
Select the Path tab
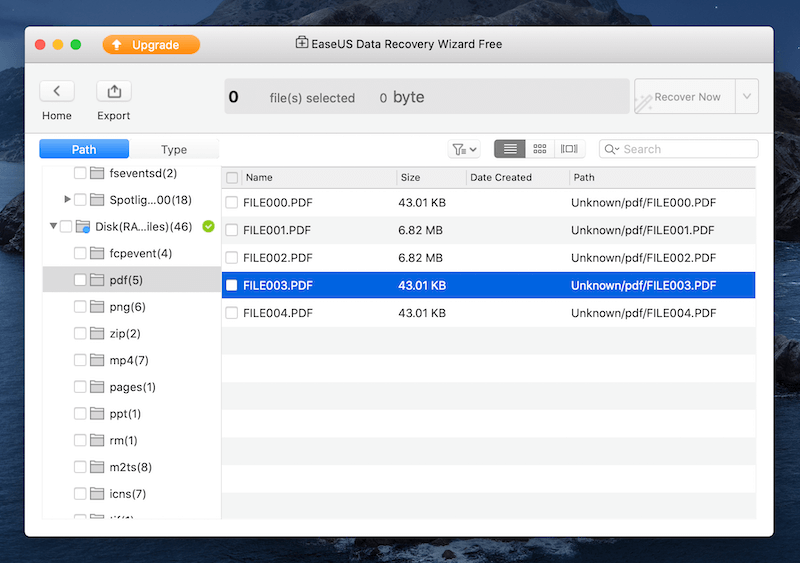(x=84, y=149)
